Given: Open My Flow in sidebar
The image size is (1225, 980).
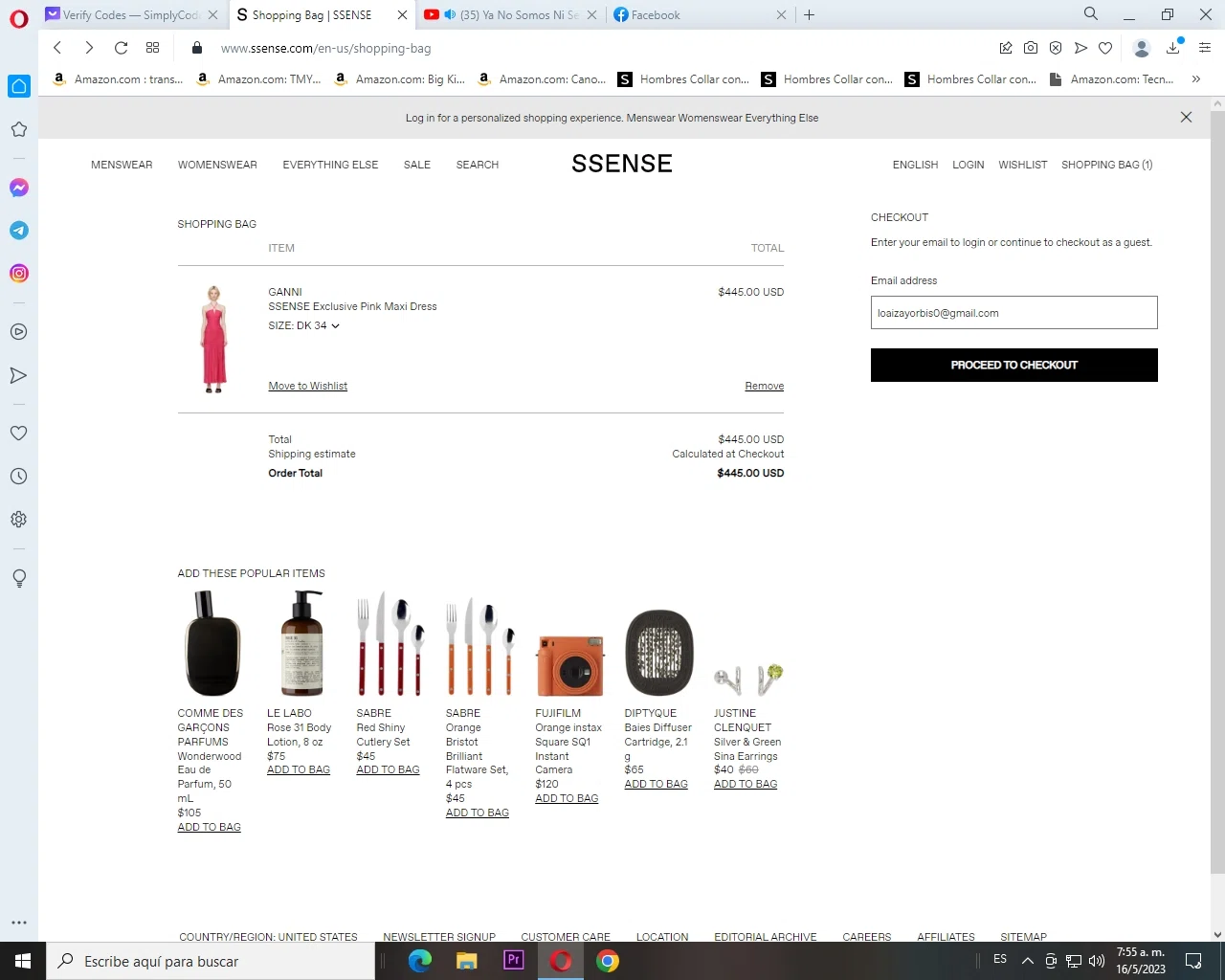Looking at the screenshot, I should pyautogui.click(x=18, y=375).
